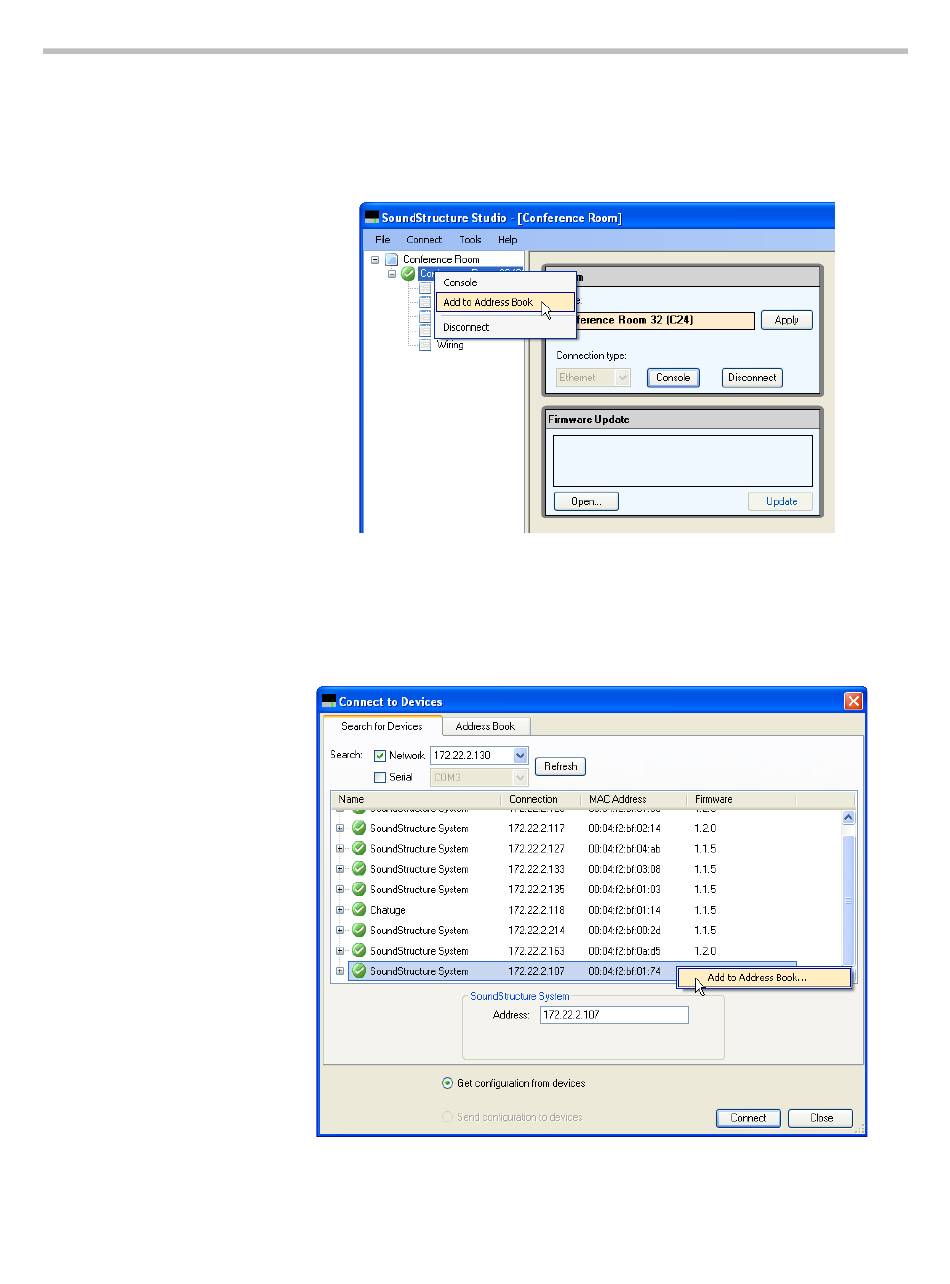Screen dimensions: 950x1284
Task: Click the device list vertical scrollbar thumb
Action: point(849,902)
